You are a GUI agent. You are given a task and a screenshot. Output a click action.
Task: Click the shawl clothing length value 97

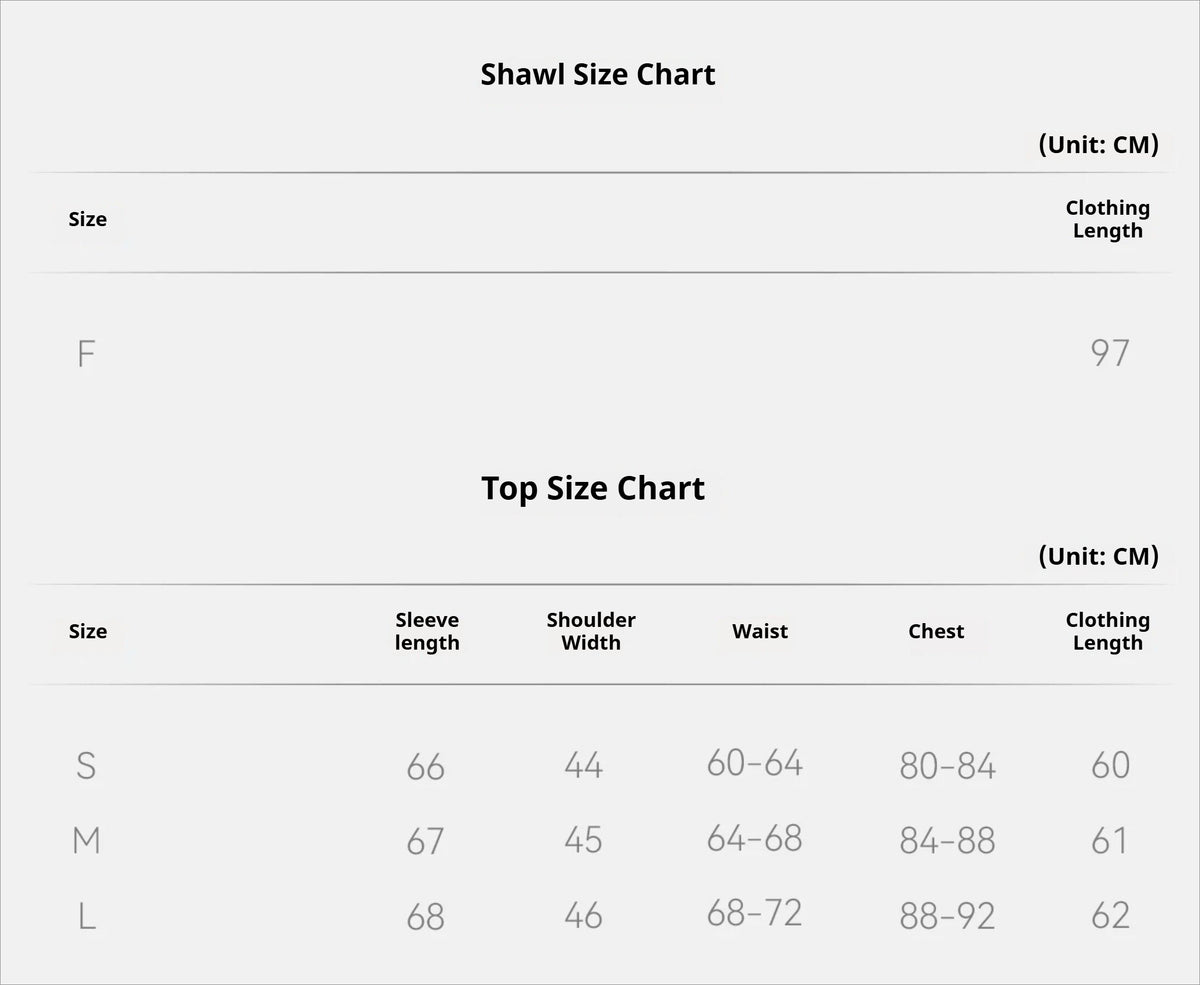point(1110,353)
